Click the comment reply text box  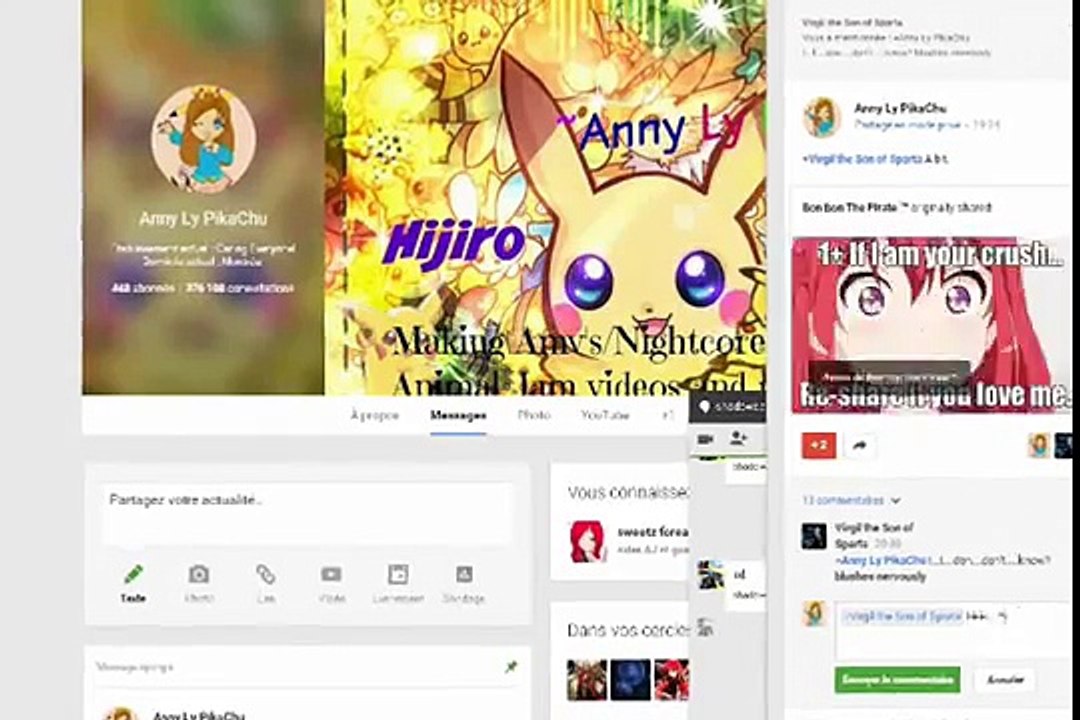[x=952, y=630]
